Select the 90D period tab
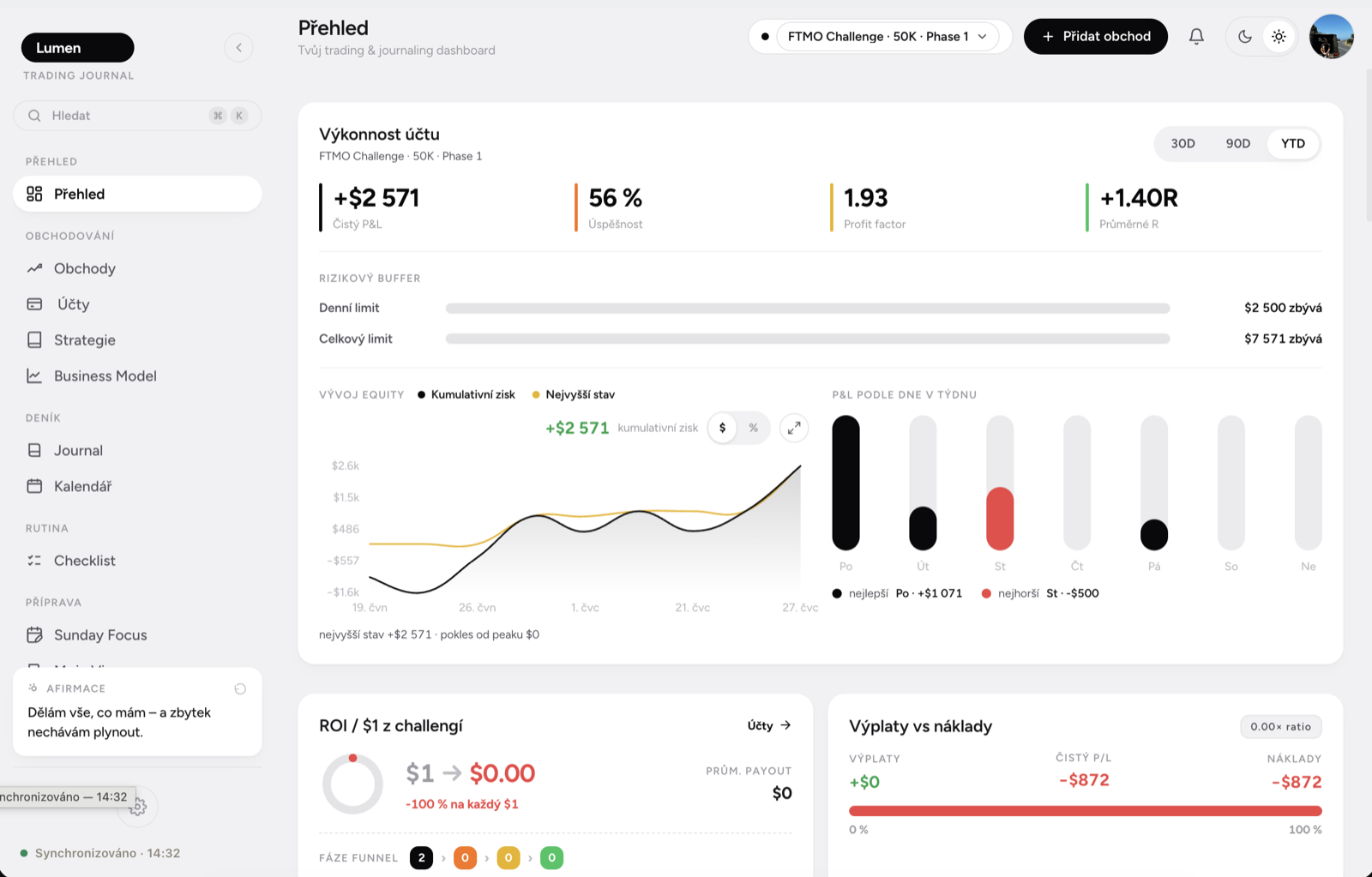 [1237, 143]
